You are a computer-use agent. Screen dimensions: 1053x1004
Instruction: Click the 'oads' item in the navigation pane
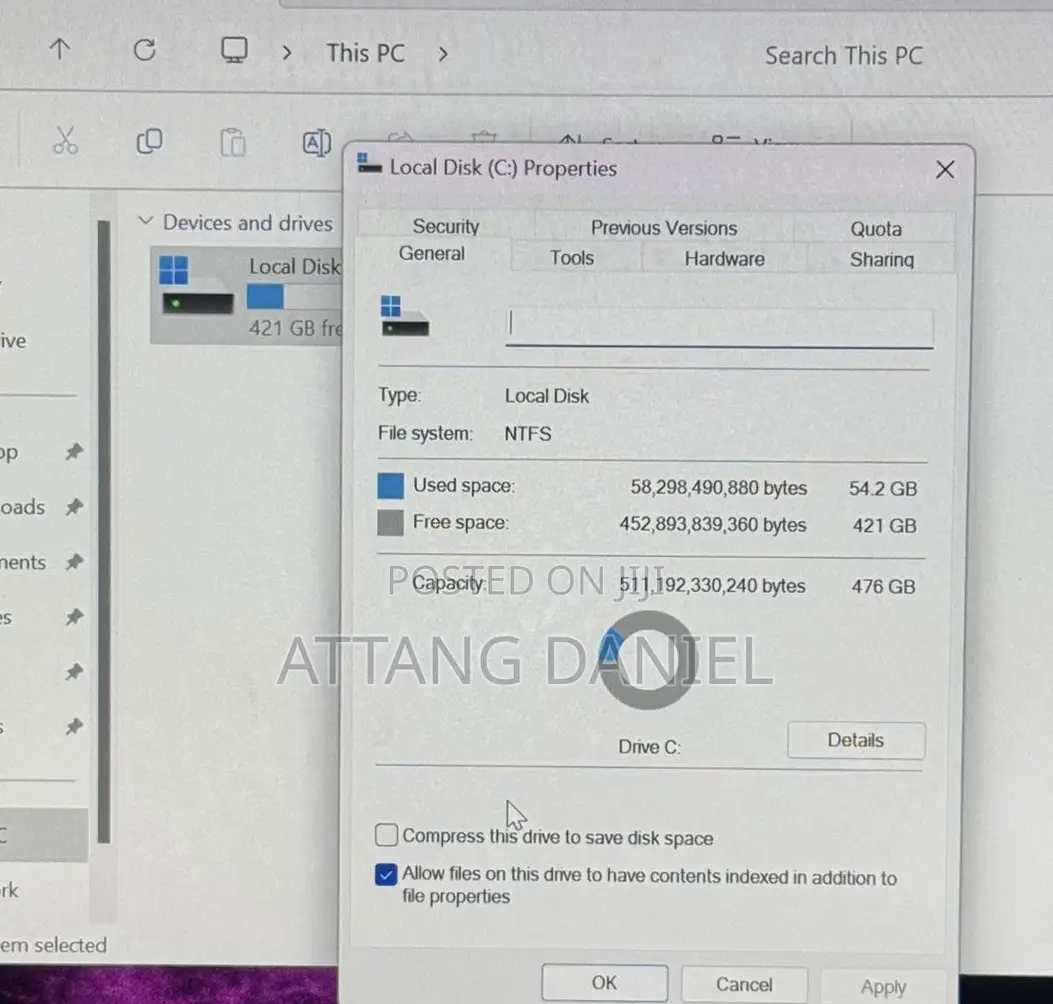coord(22,507)
